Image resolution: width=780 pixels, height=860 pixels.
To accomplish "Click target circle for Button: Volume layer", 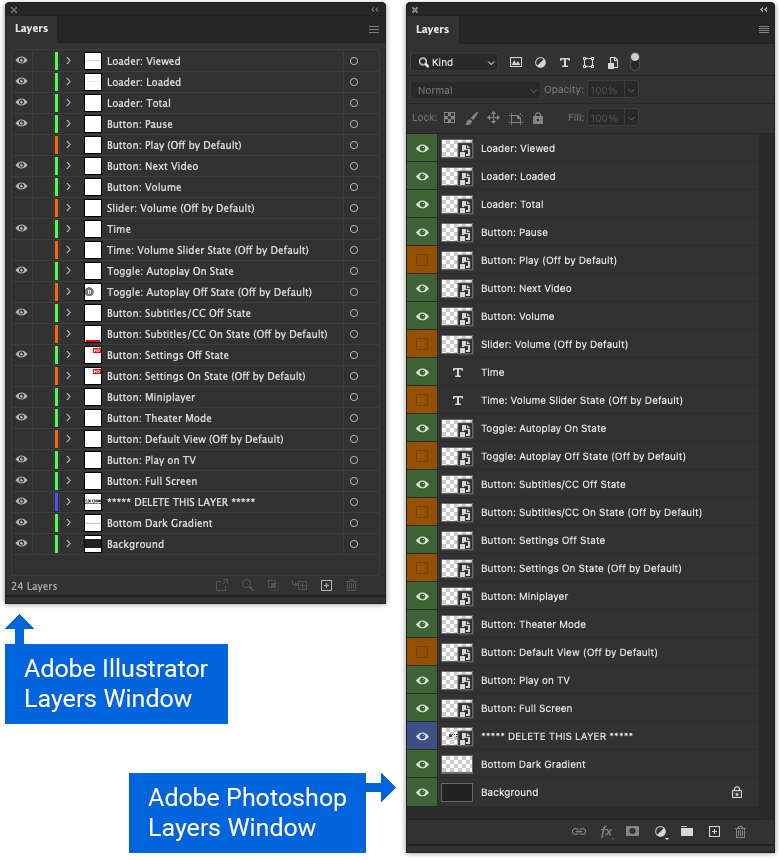I will (354, 187).
